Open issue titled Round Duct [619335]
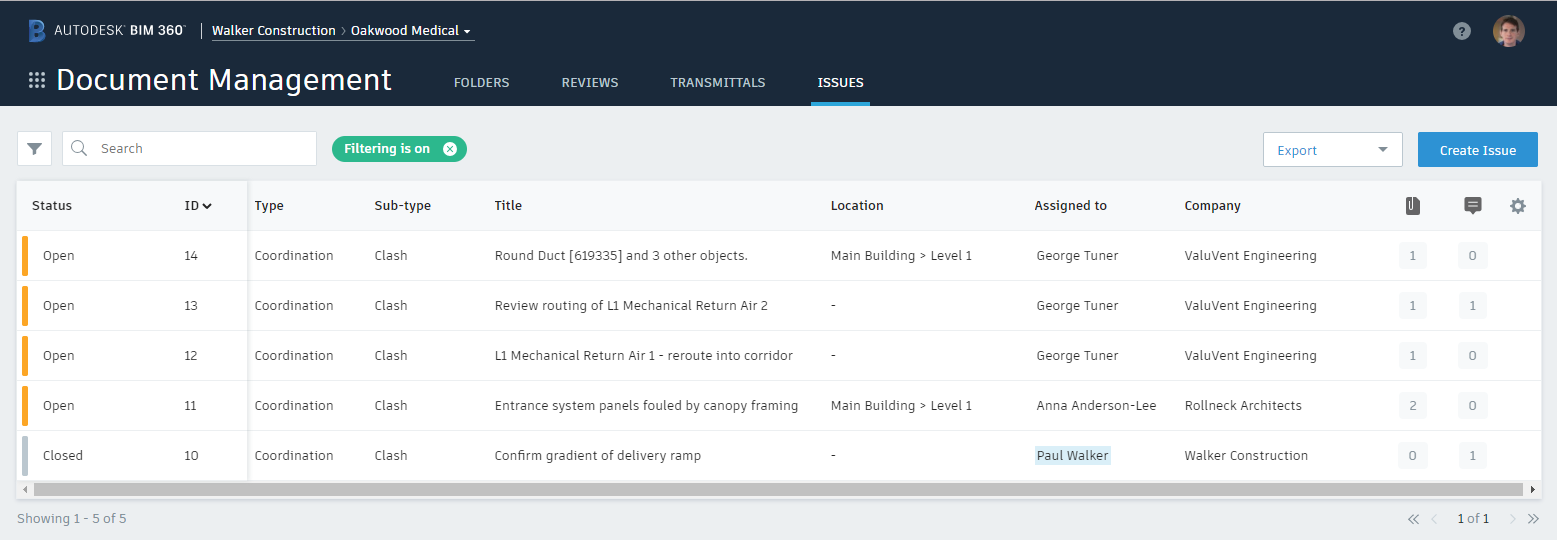 click(621, 256)
